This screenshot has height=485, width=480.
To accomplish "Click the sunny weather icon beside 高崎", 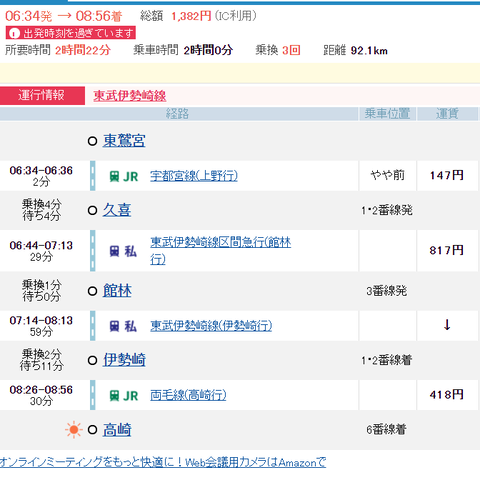I will point(74,430).
